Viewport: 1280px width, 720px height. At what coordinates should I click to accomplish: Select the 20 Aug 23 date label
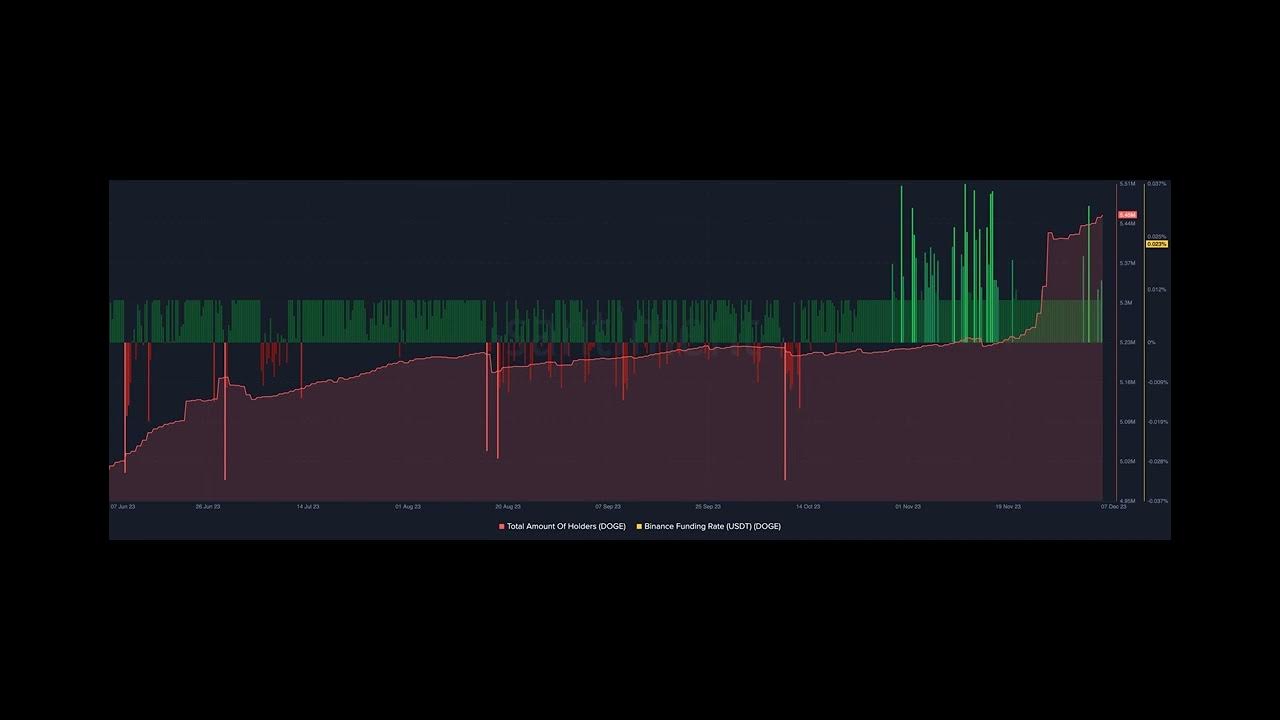(508, 507)
